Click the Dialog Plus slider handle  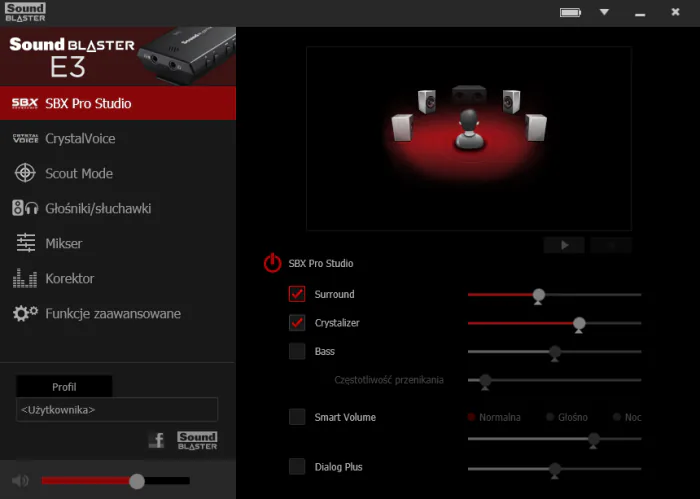click(x=555, y=470)
